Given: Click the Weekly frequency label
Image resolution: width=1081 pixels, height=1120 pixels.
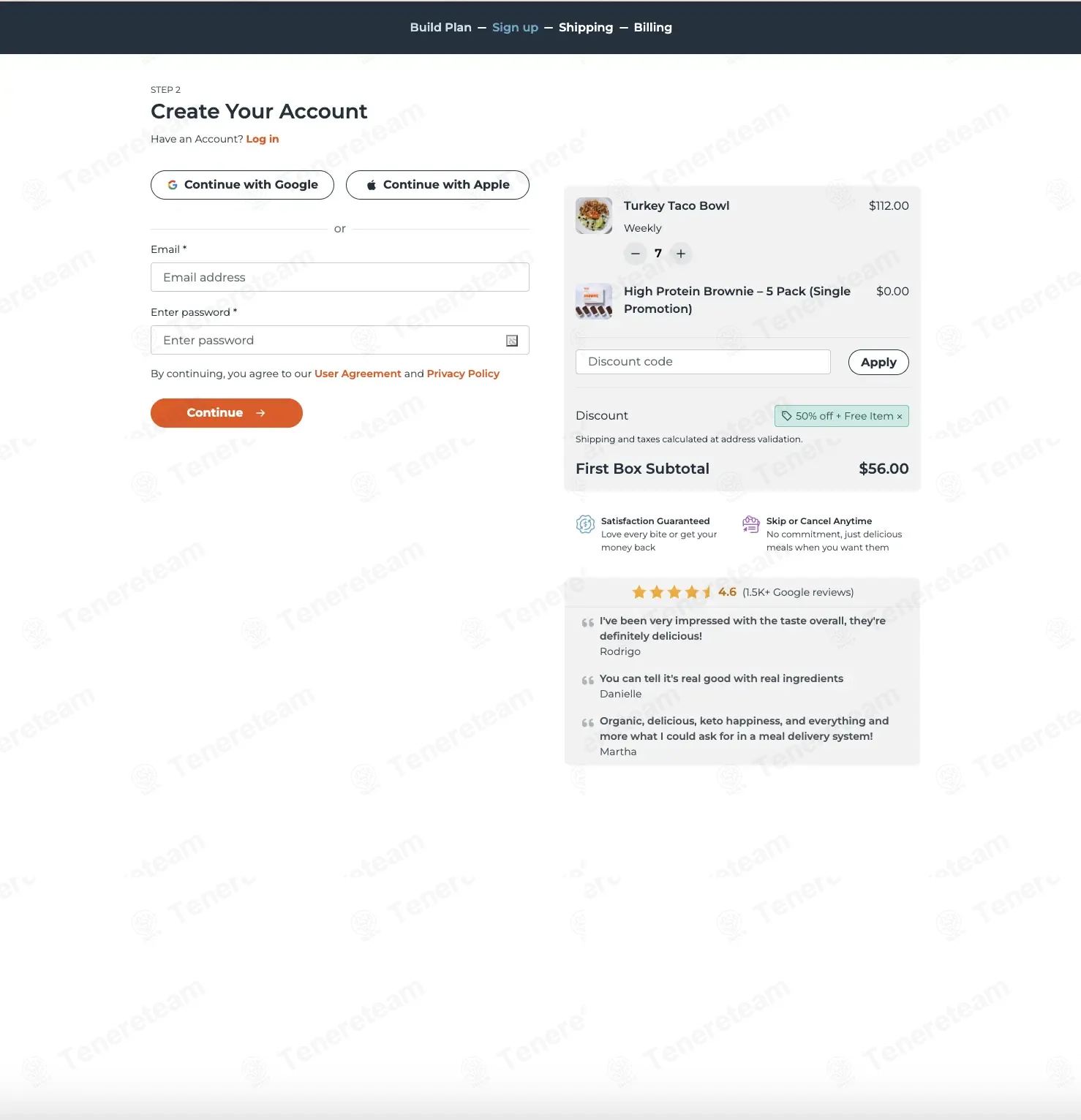Looking at the screenshot, I should point(643,228).
